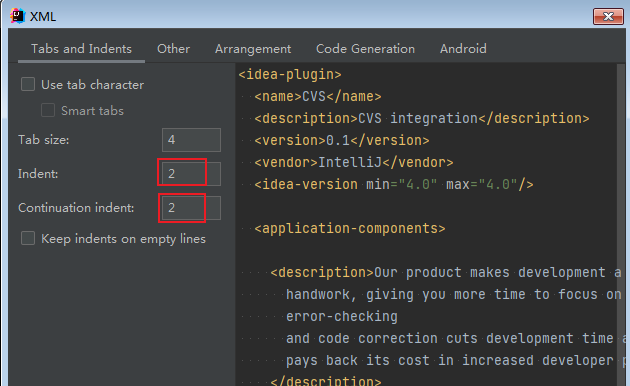Check Keep indents on empty lines
Viewport: 630px width, 386px height.
click(28, 238)
